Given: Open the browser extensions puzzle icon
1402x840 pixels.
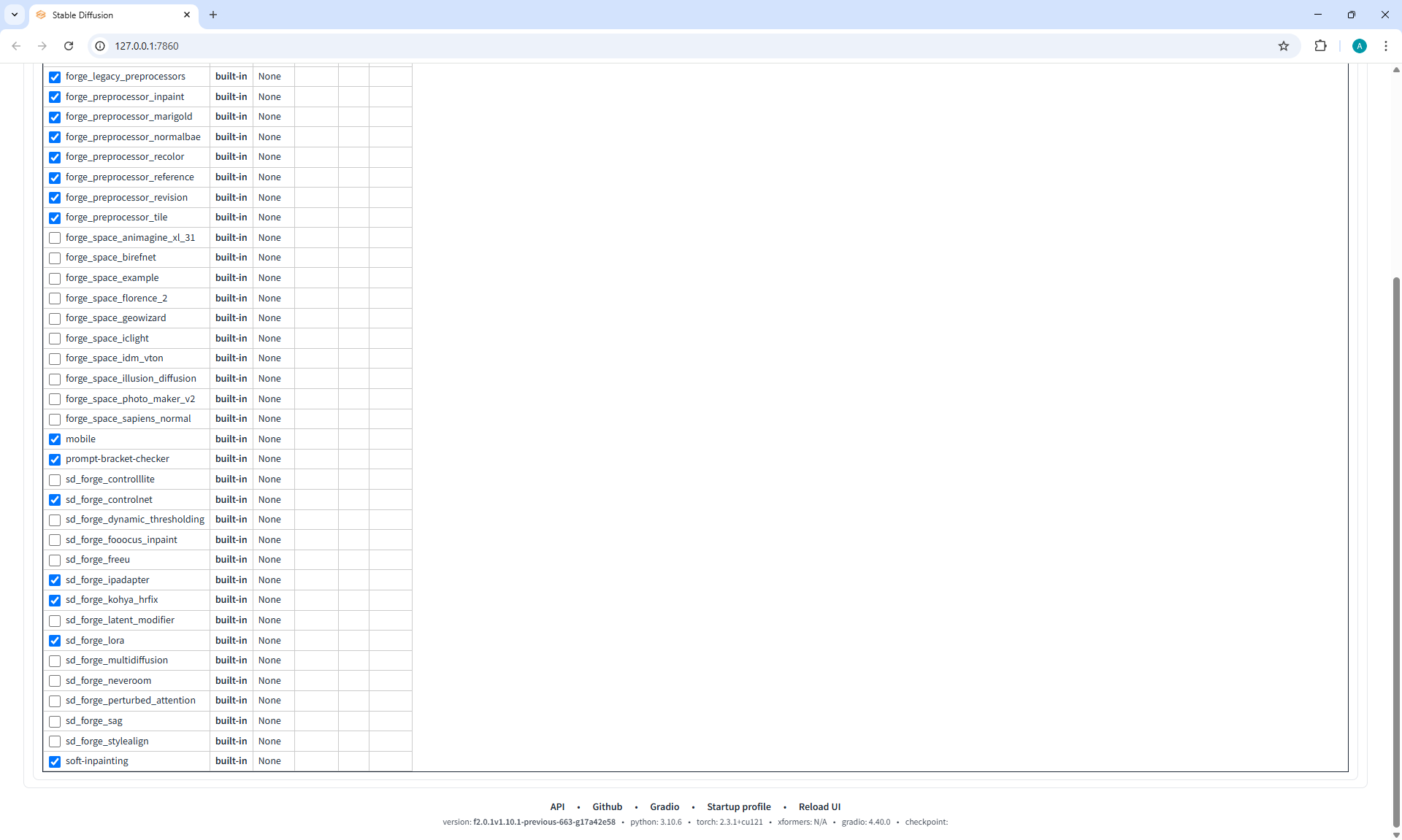Looking at the screenshot, I should [x=1320, y=46].
